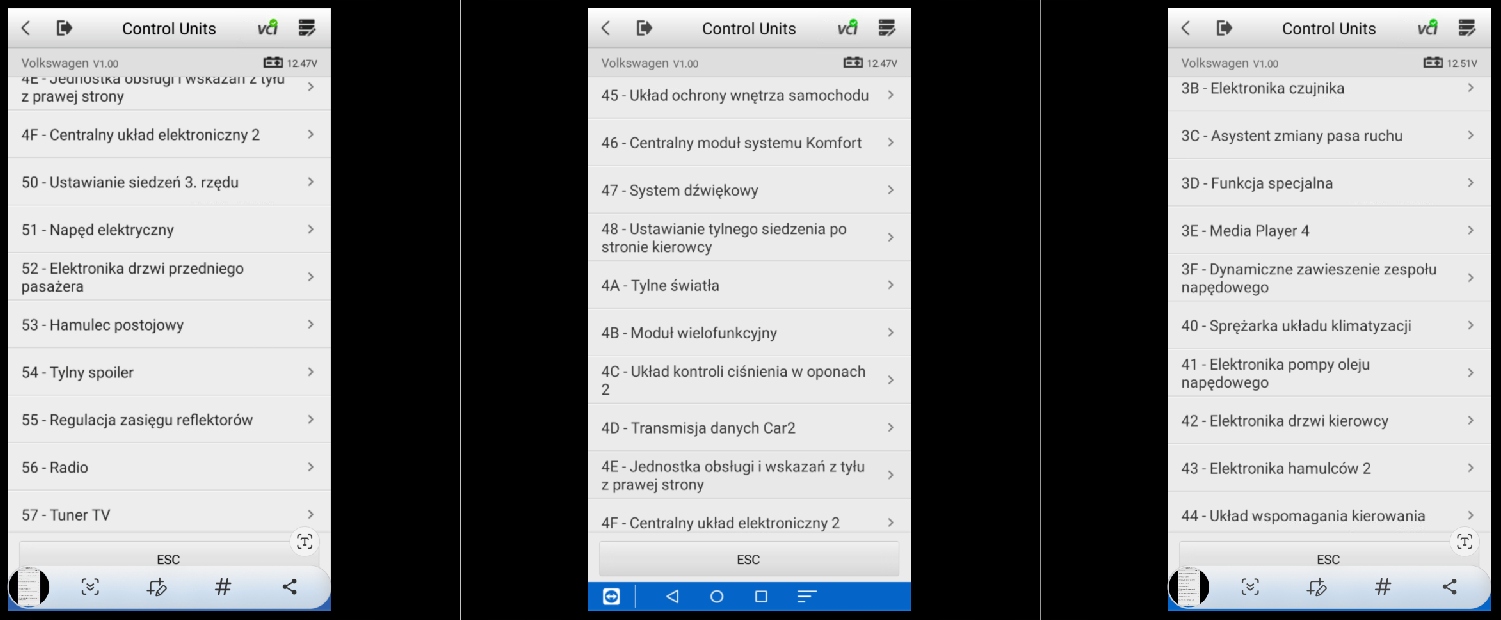Expand chevron for 47 - System dźwiękowy

[890, 190]
